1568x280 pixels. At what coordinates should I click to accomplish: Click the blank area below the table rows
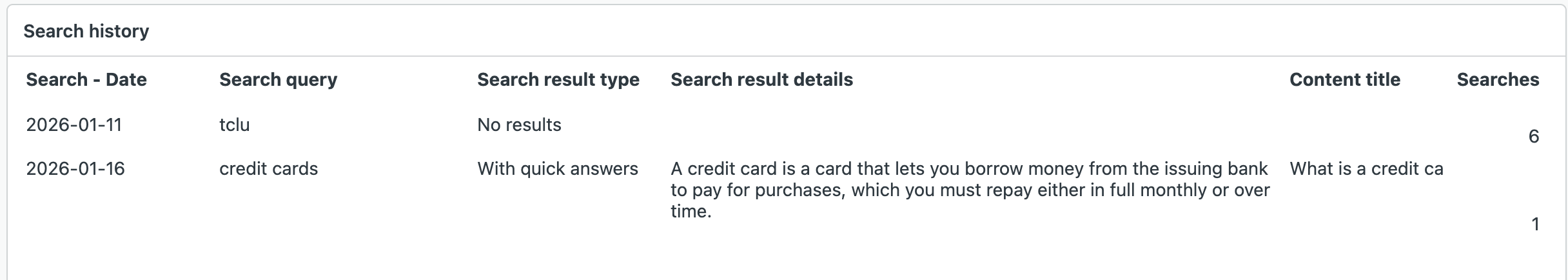point(774,258)
